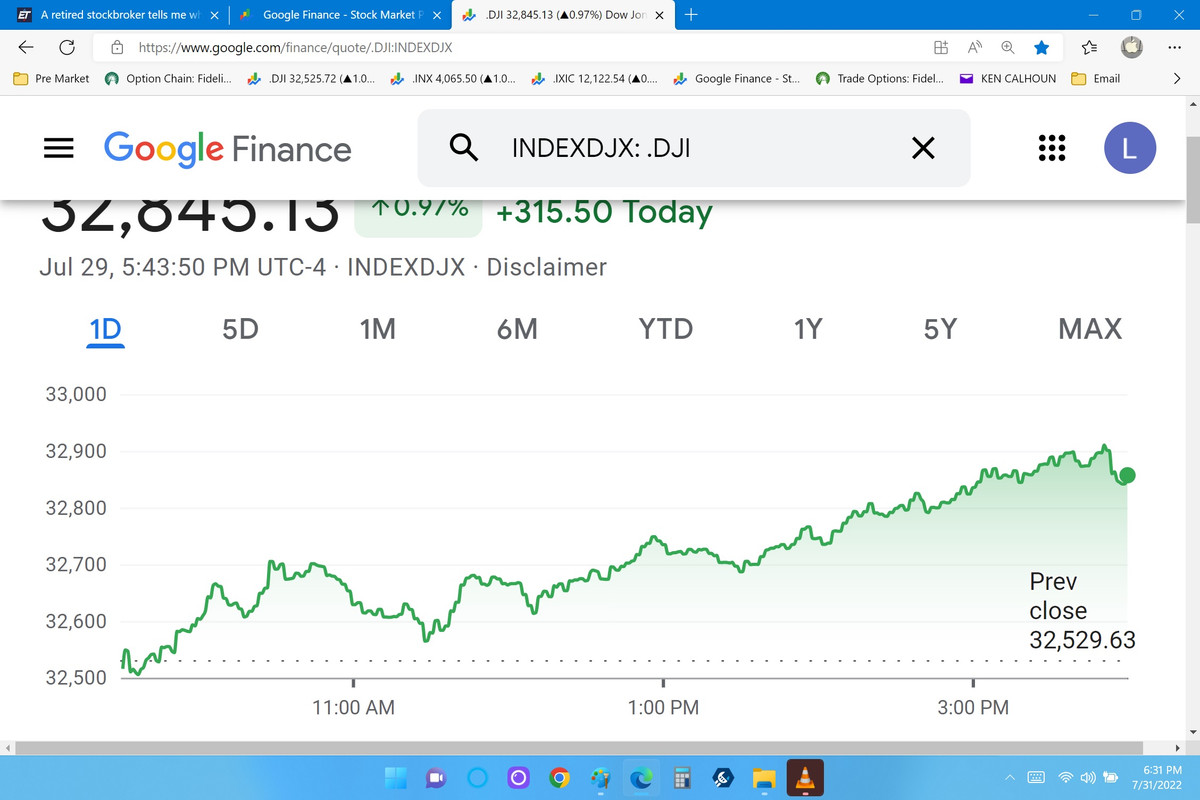Open the Edge profile picture
Screen dimensions: 1200x800
(1131, 47)
